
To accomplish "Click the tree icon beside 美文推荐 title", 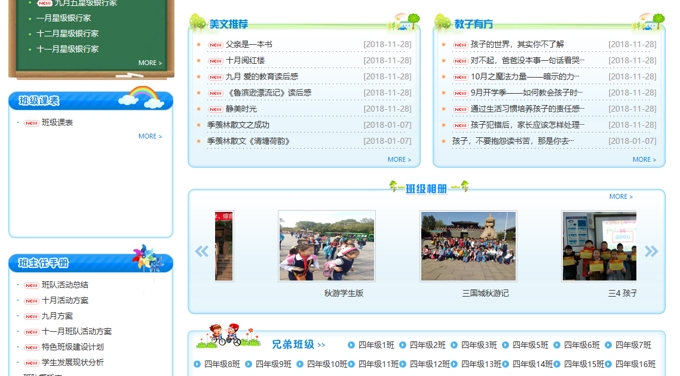I will click(x=198, y=22).
